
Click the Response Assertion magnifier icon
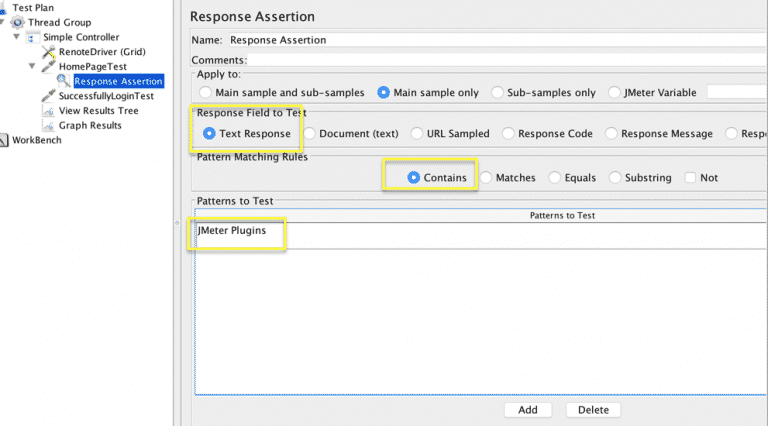(x=63, y=81)
